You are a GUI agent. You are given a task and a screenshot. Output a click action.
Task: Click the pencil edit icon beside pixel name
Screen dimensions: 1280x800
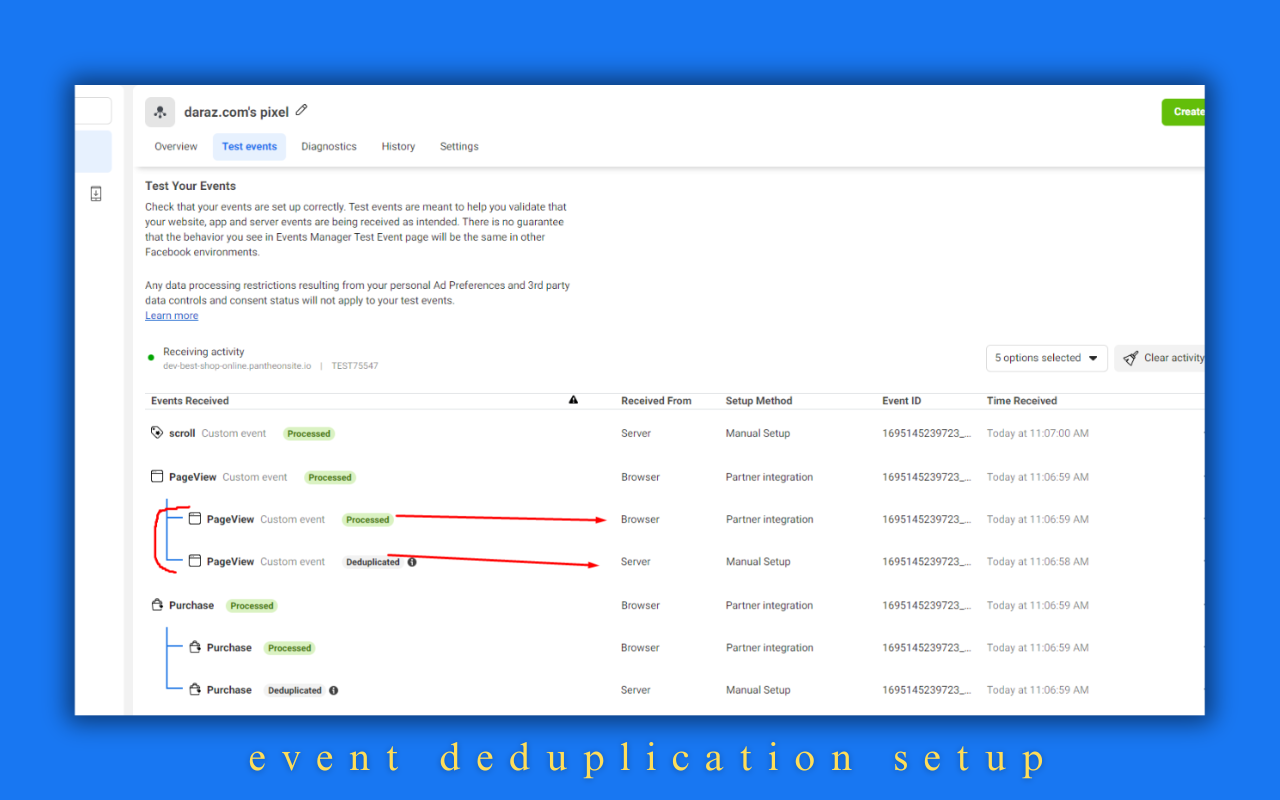(302, 111)
